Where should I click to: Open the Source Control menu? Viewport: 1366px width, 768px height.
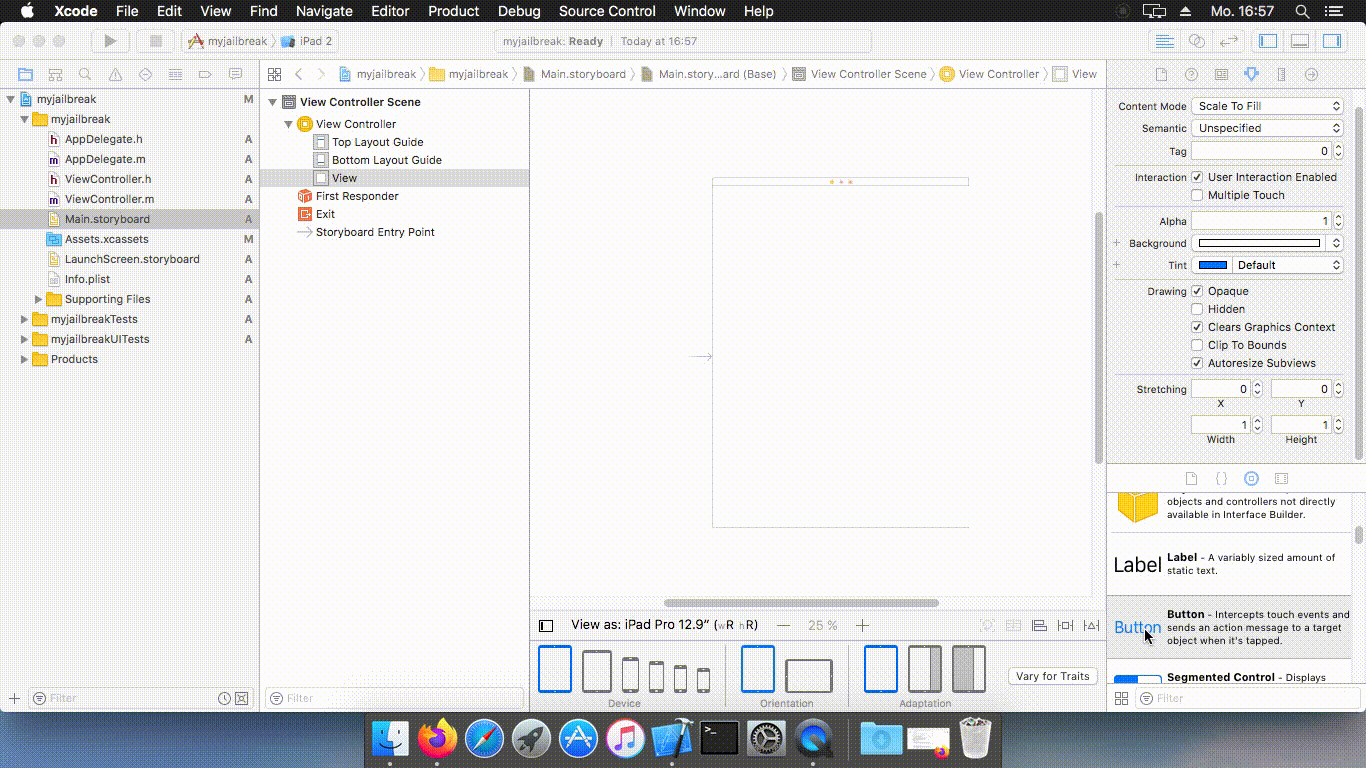point(607,11)
